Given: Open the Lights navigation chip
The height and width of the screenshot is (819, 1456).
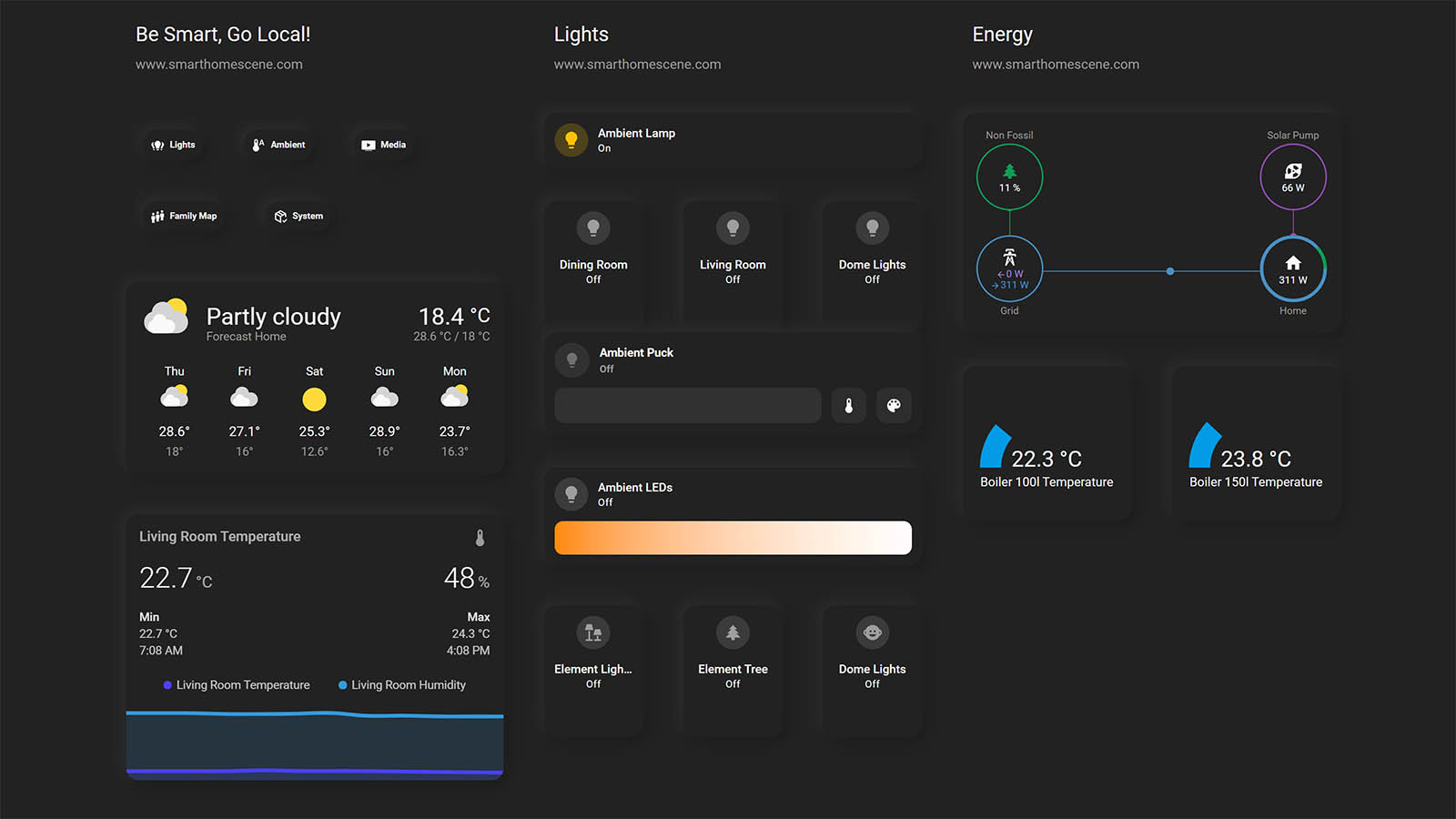Looking at the screenshot, I should [174, 145].
